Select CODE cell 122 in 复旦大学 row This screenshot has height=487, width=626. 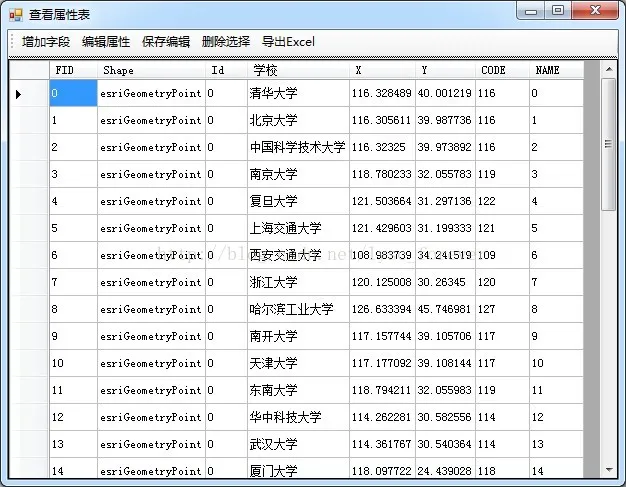pos(502,201)
